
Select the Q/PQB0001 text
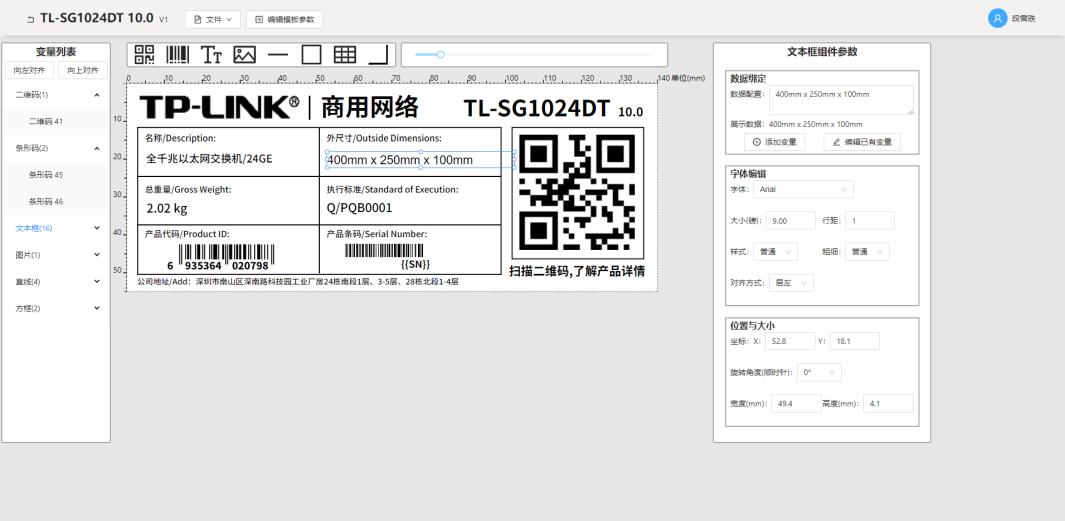pos(359,208)
